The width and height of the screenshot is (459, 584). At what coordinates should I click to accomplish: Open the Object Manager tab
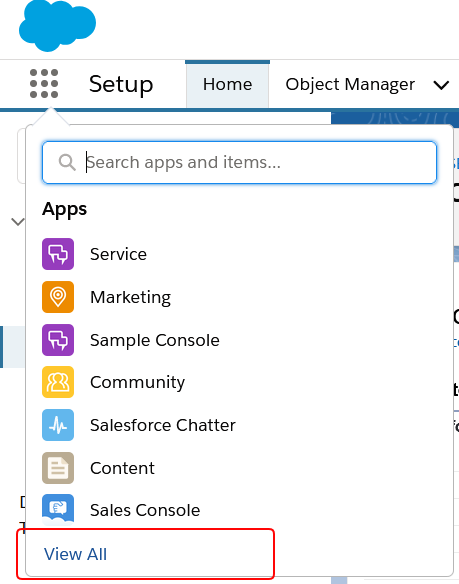tap(350, 84)
